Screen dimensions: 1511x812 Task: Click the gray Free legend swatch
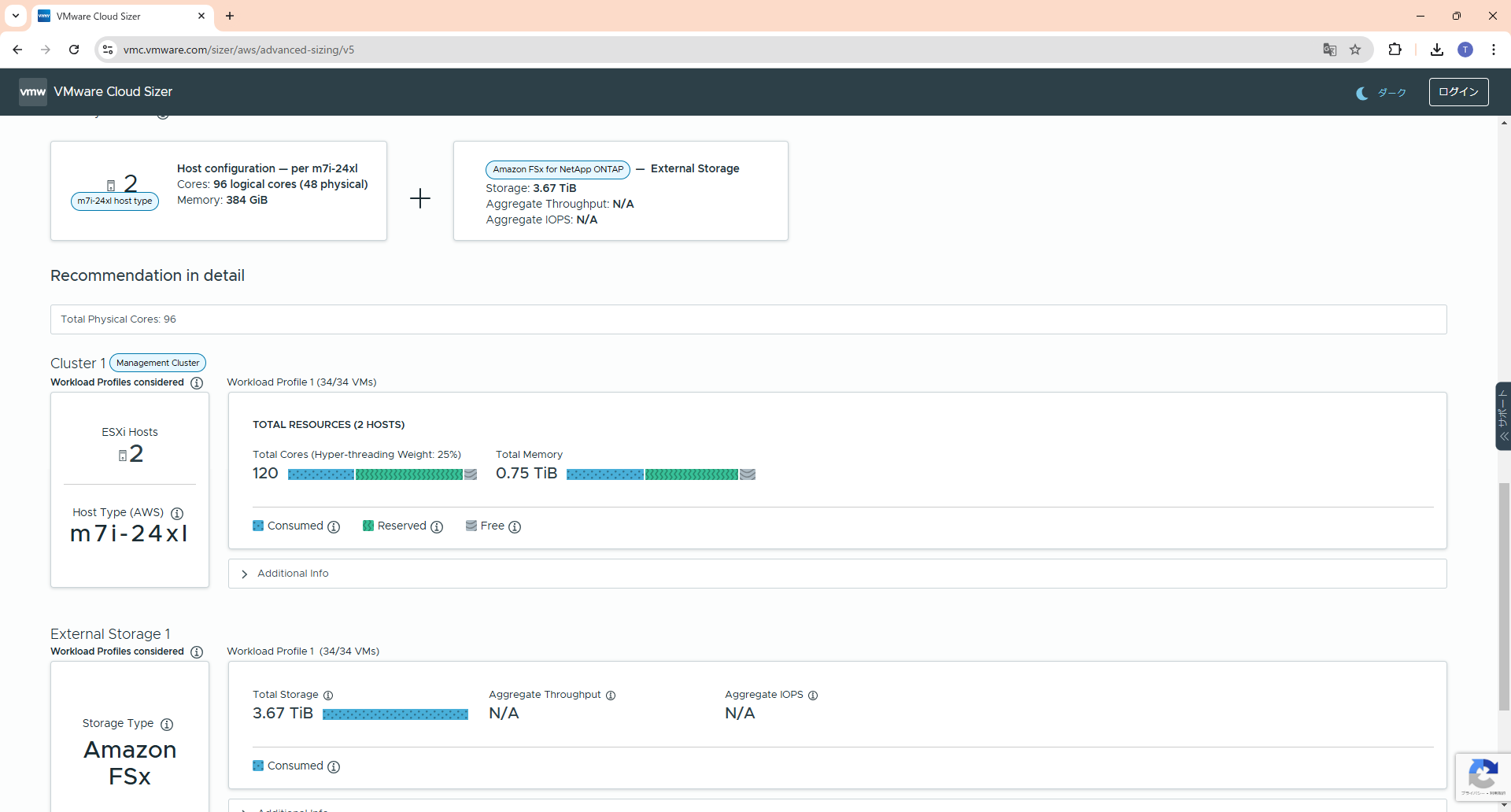click(471, 526)
